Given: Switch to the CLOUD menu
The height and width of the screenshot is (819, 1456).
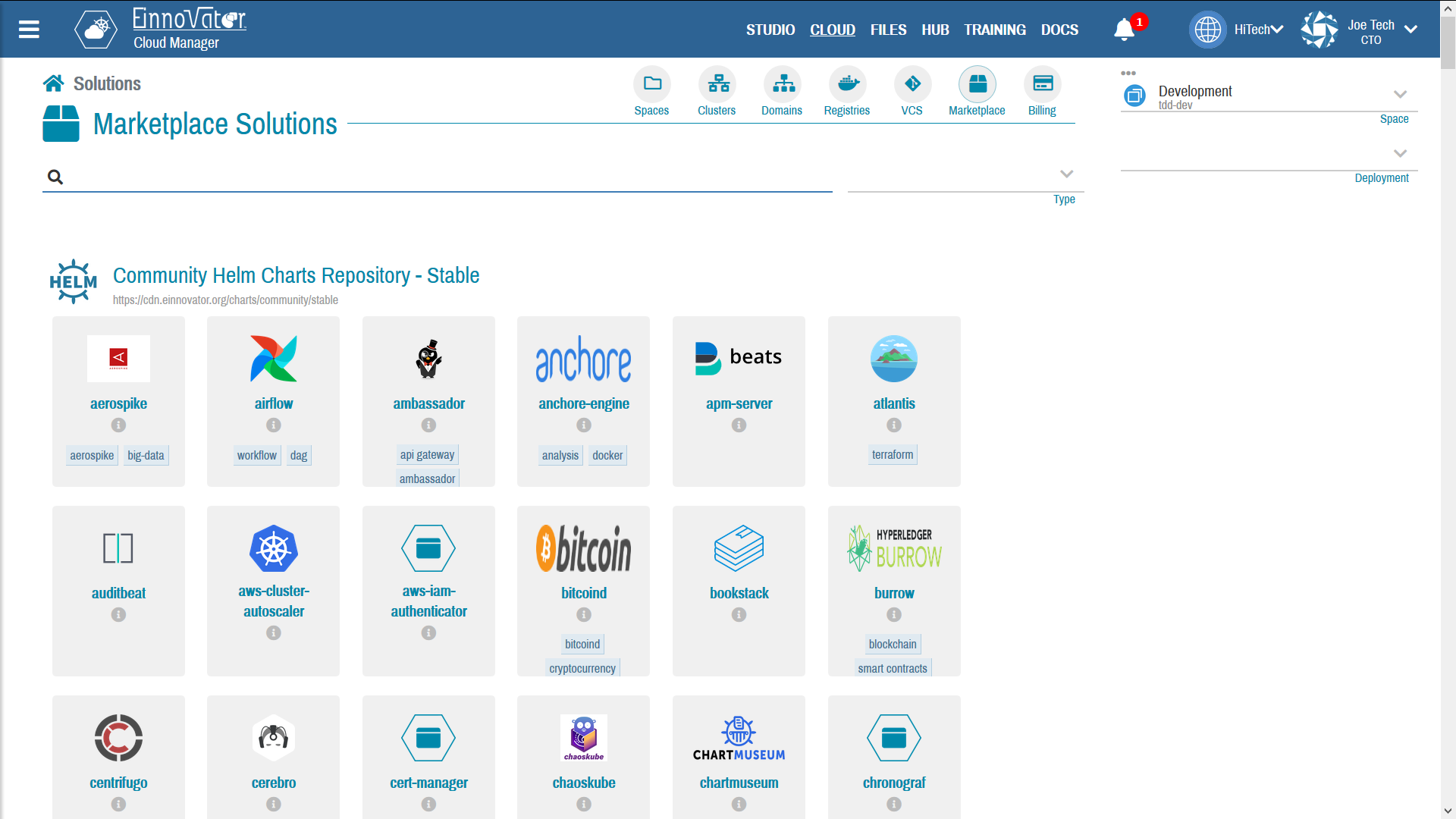Looking at the screenshot, I should [x=833, y=30].
